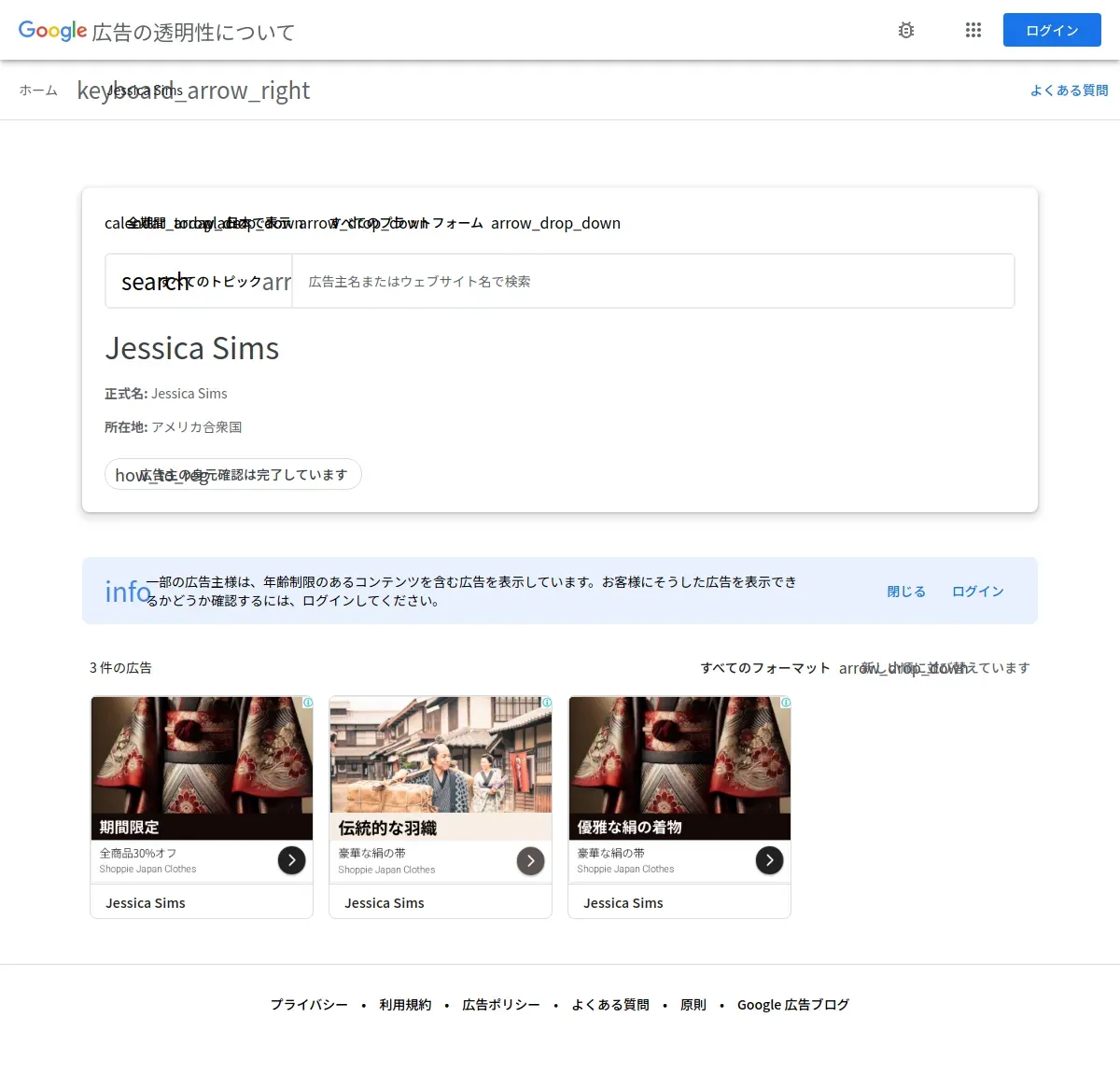Open the 伝統的な羽織 ad image
Screen dimensions: 1120x1073
pyautogui.click(x=441, y=768)
